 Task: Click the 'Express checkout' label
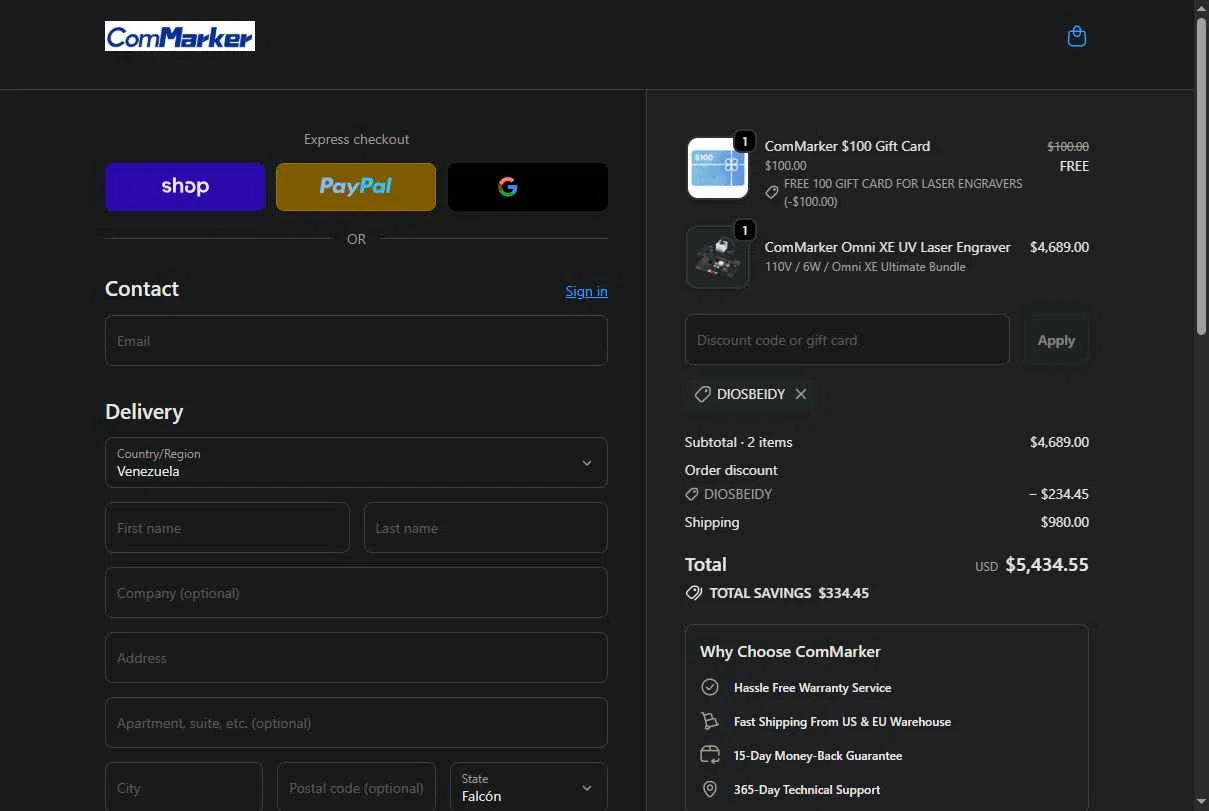click(x=356, y=140)
